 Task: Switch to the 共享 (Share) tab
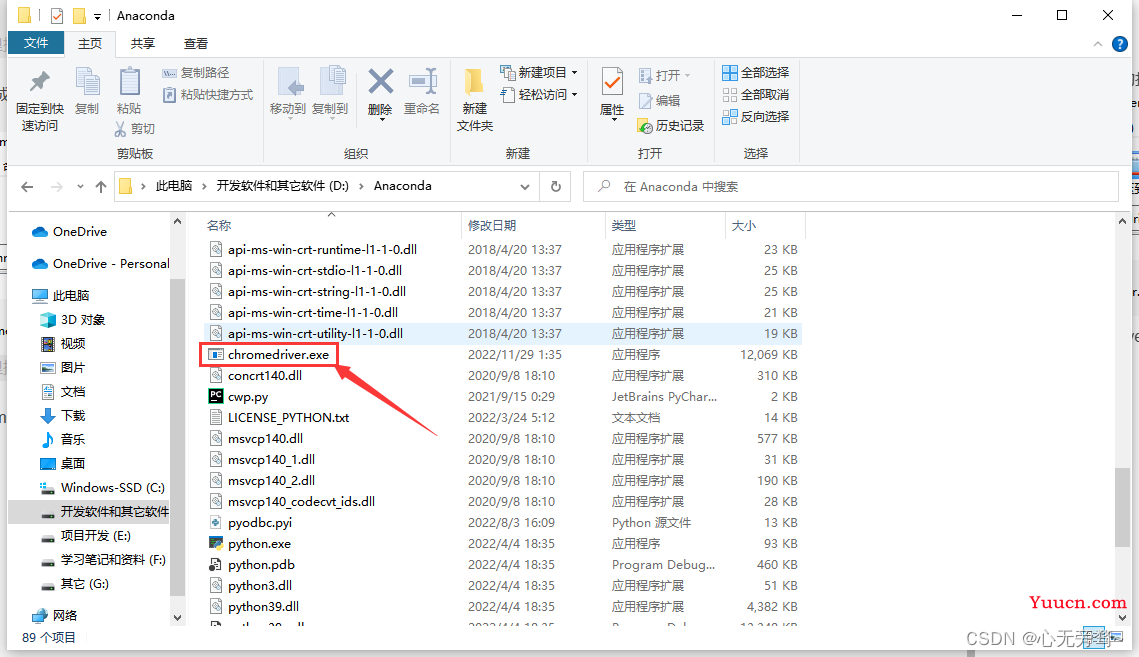coord(142,44)
